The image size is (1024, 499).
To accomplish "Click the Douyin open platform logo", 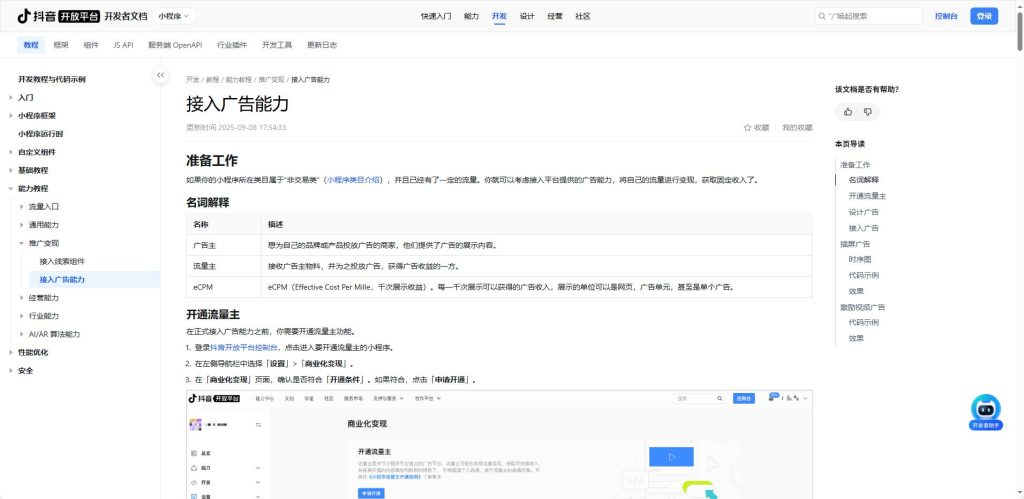I will click(58, 16).
